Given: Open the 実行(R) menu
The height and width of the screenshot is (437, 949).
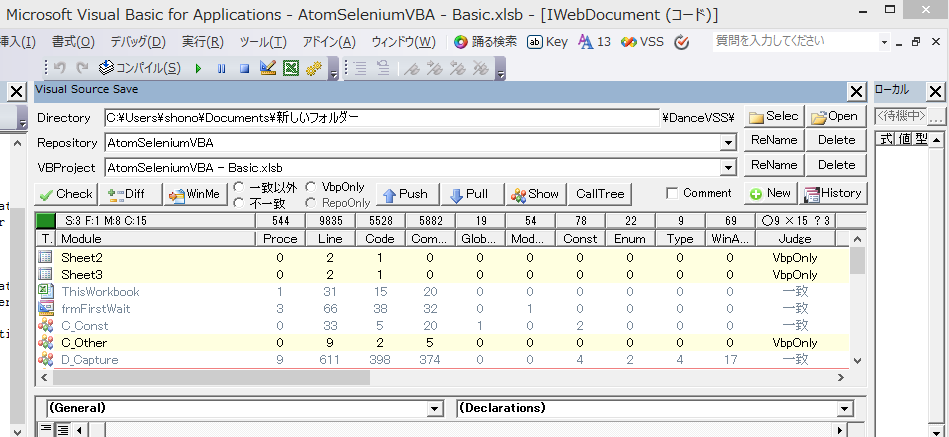Looking at the screenshot, I should pos(203,42).
